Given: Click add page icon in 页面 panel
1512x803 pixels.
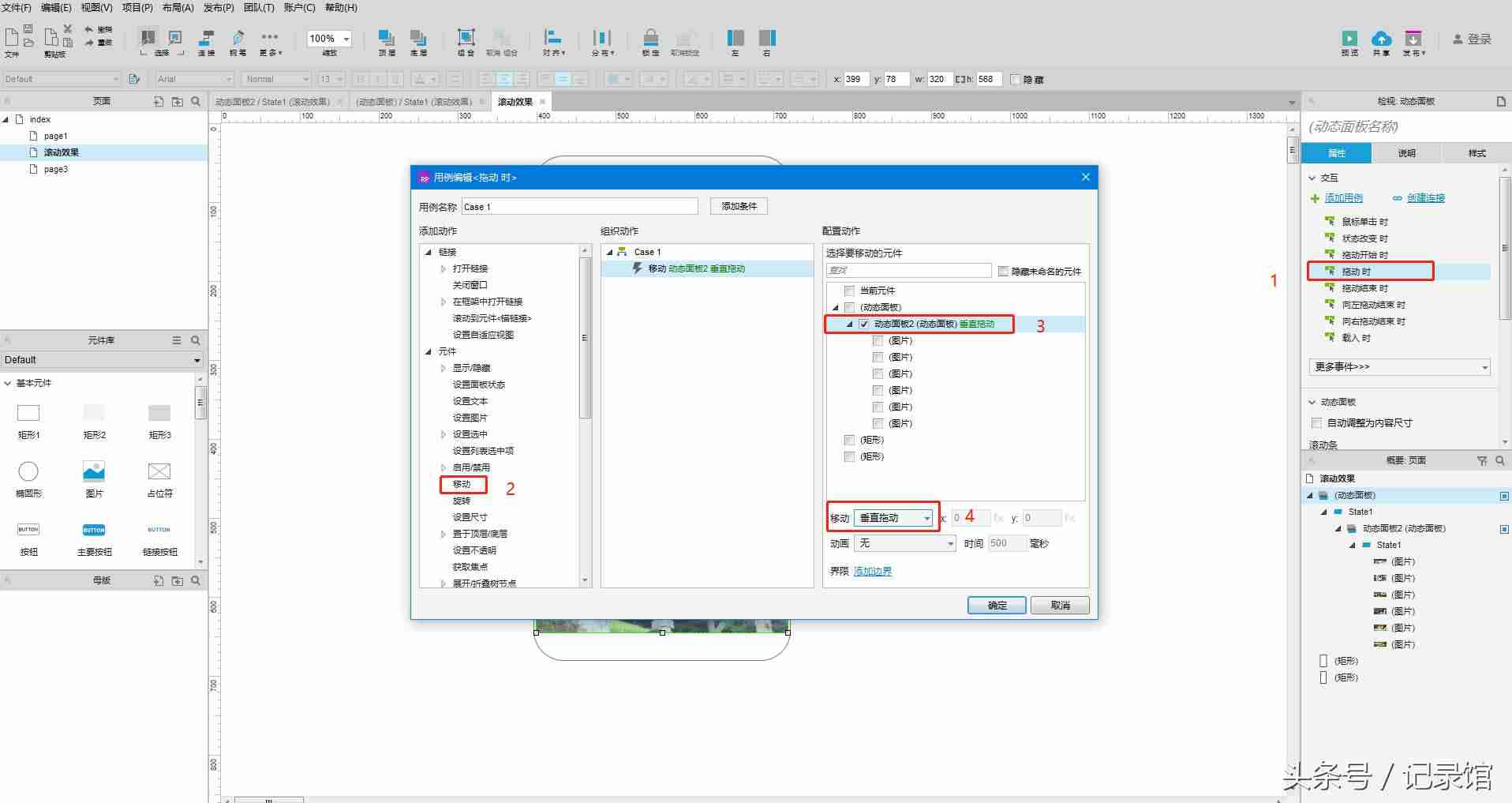Looking at the screenshot, I should (x=159, y=101).
